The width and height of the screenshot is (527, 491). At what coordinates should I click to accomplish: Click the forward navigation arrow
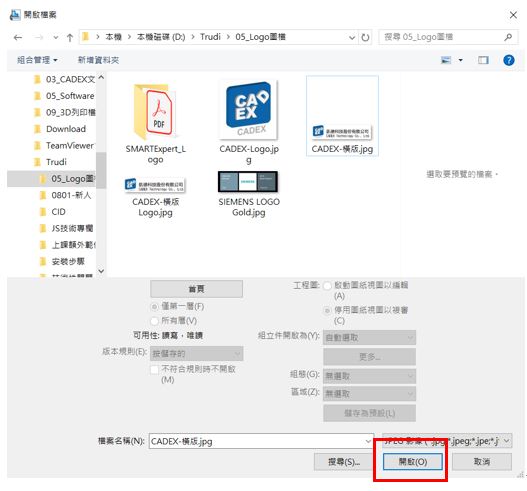[x=39, y=37]
